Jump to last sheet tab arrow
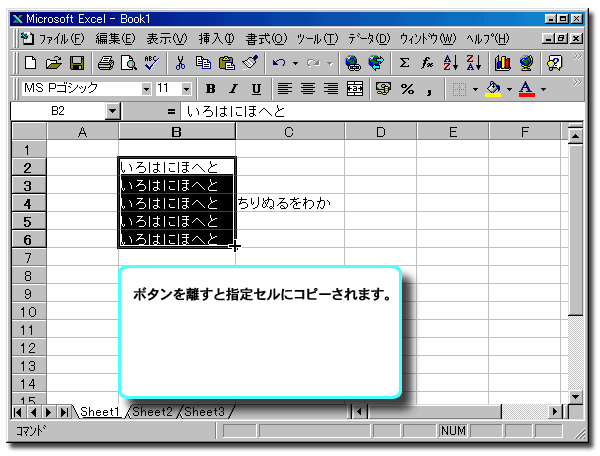Viewport: 600px width, 456px height. pos(64,412)
